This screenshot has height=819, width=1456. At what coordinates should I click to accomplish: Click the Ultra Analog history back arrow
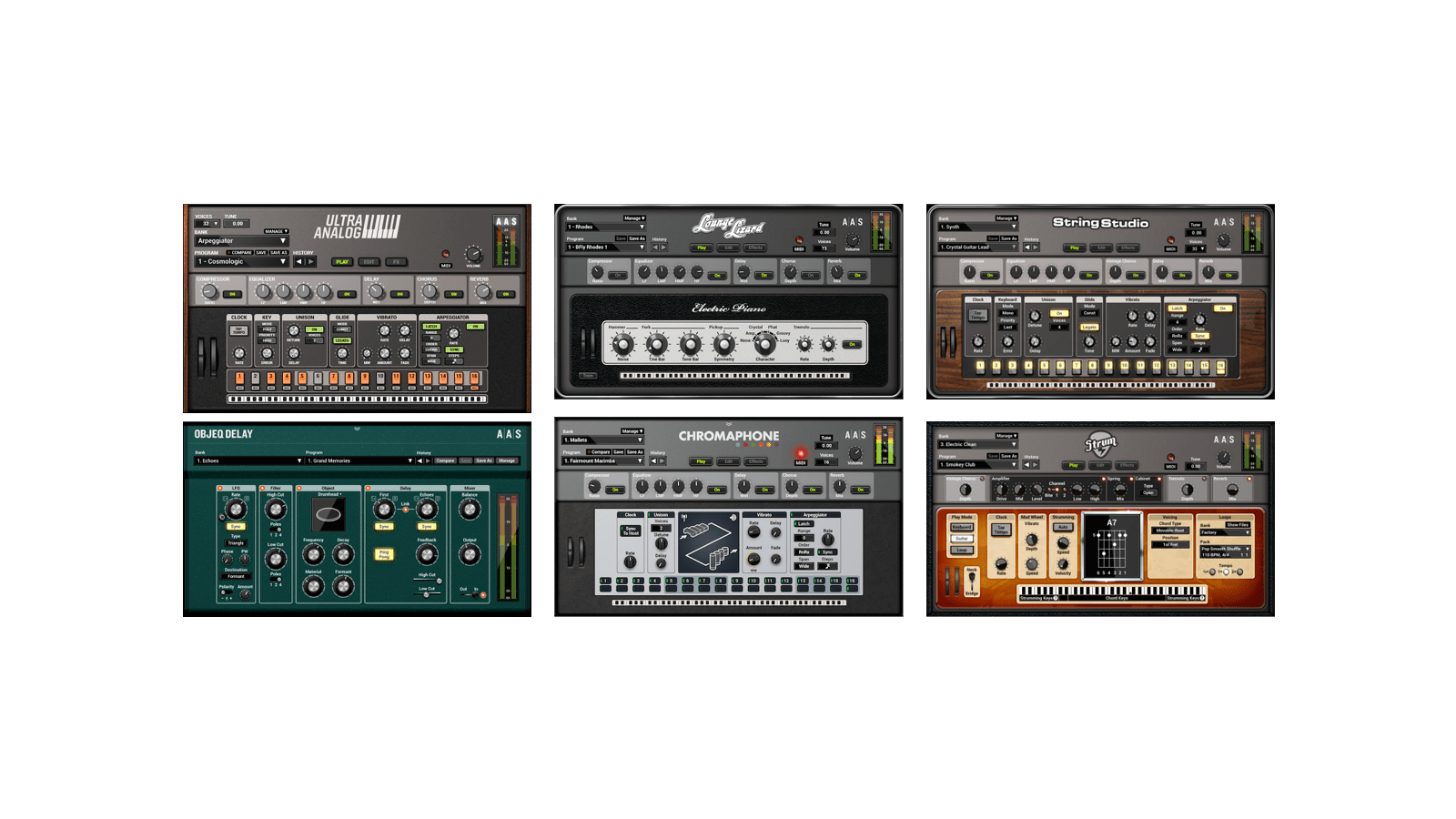click(299, 261)
